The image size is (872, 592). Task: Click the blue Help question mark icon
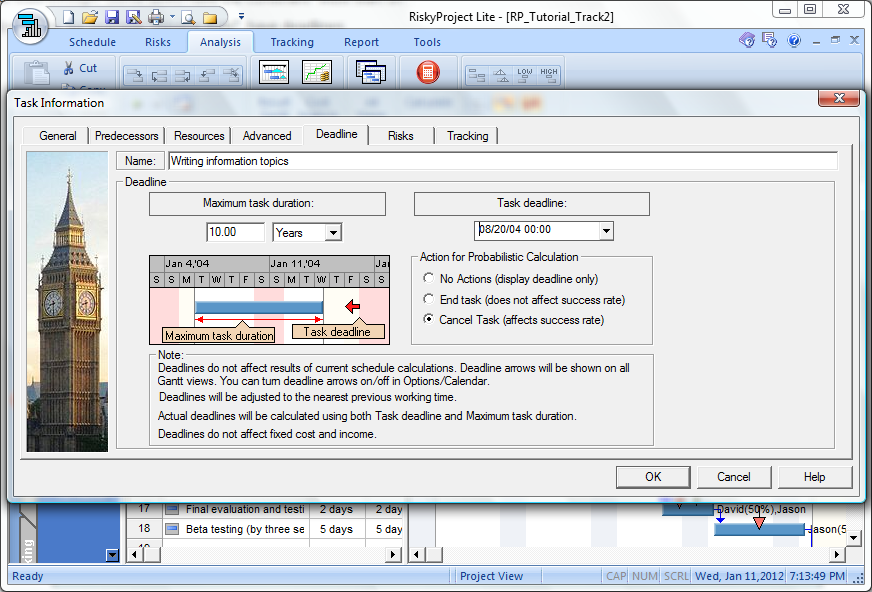794,41
